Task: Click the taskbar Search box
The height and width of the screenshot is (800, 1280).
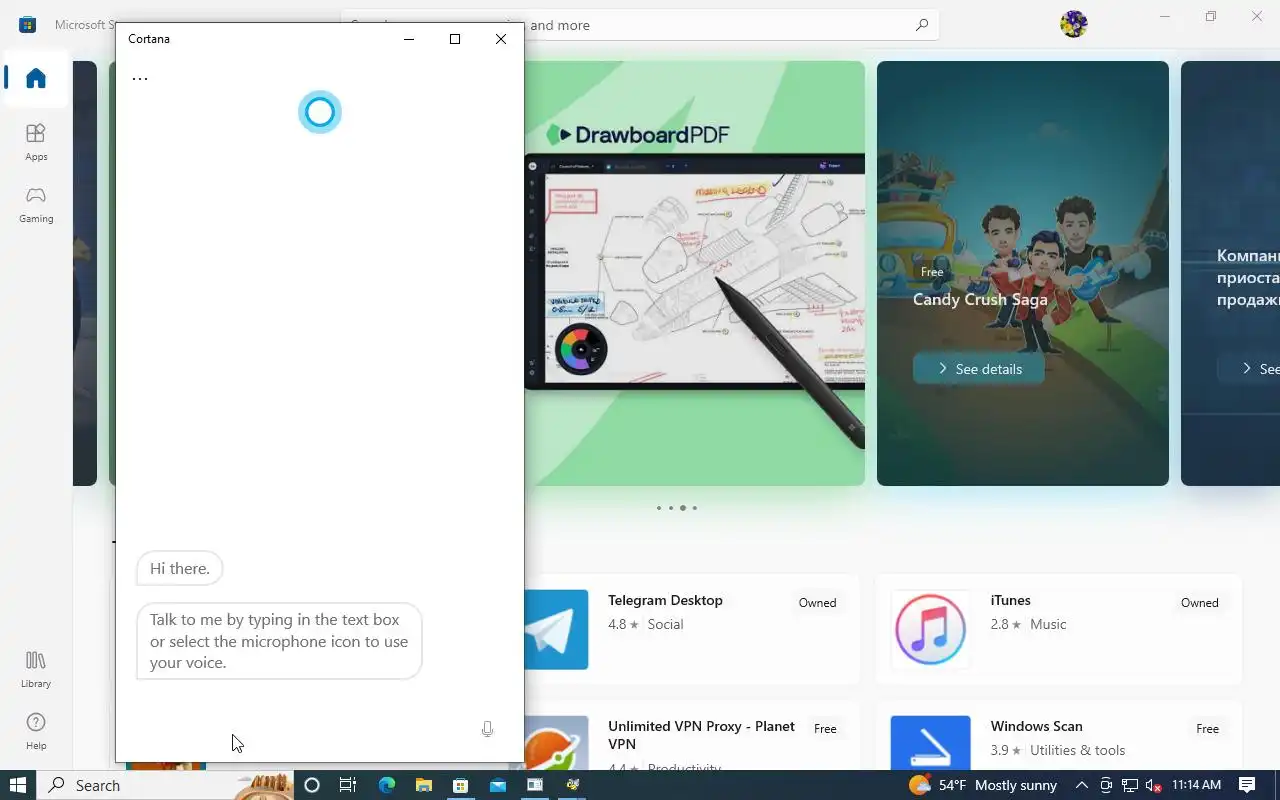Action: pyautogui.click(x=166, y=785)
